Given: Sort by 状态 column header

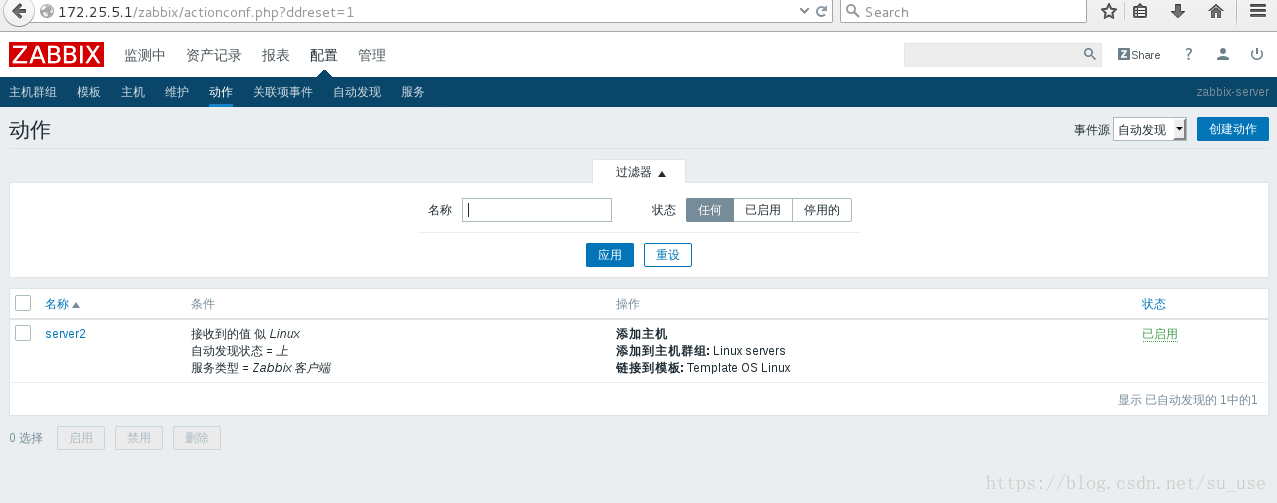Looking at the screenshot, I should point(1154,304).
